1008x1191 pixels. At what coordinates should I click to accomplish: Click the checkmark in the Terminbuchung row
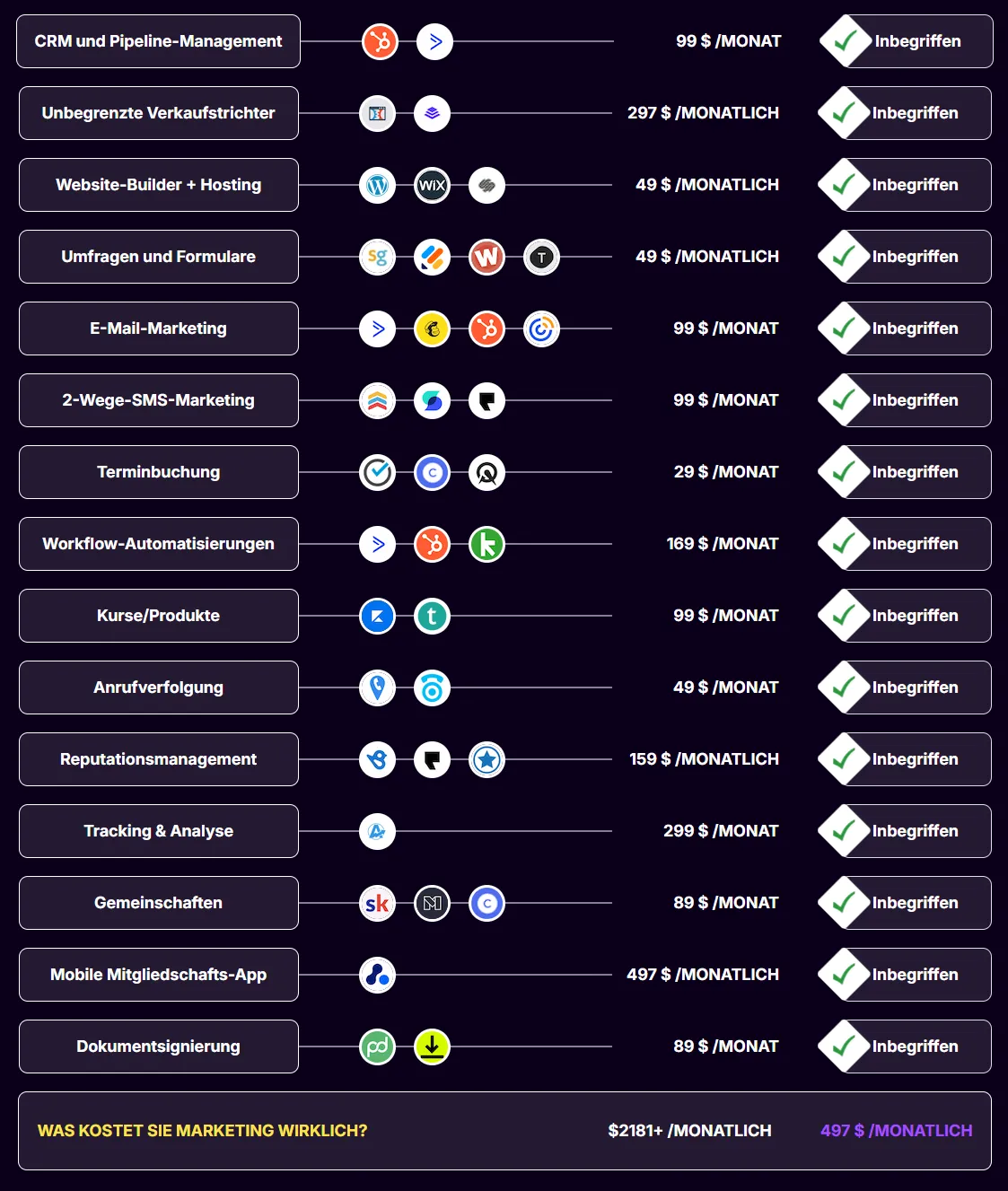pos(844,472)
